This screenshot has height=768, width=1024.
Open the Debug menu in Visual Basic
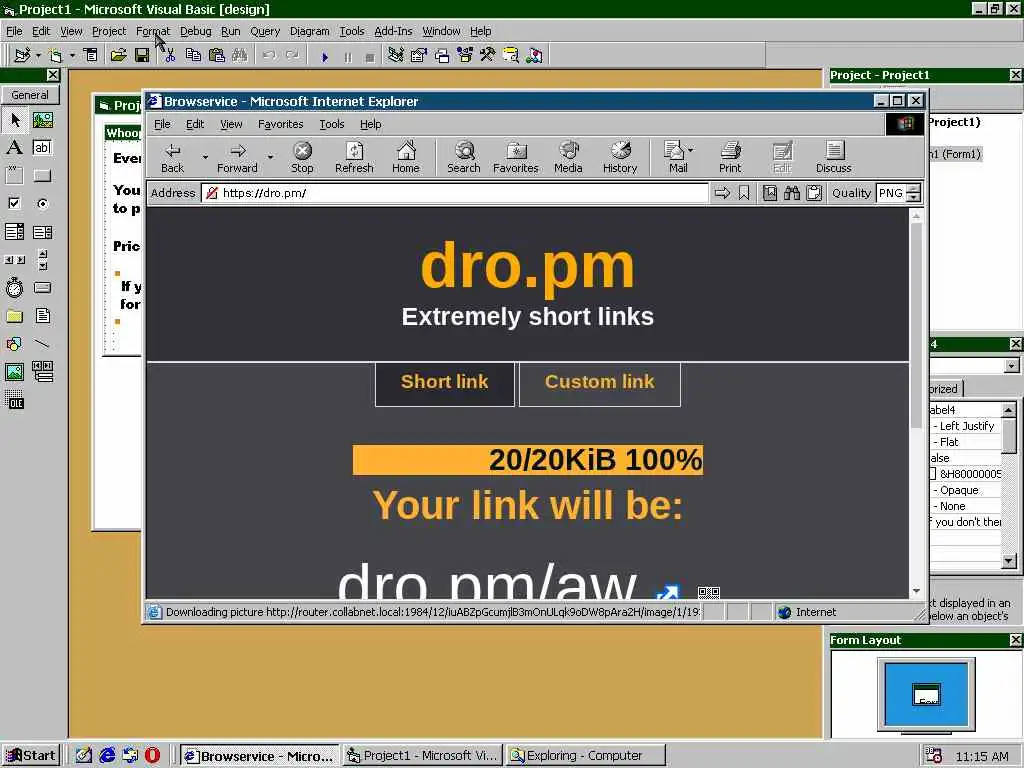point(195,31)
